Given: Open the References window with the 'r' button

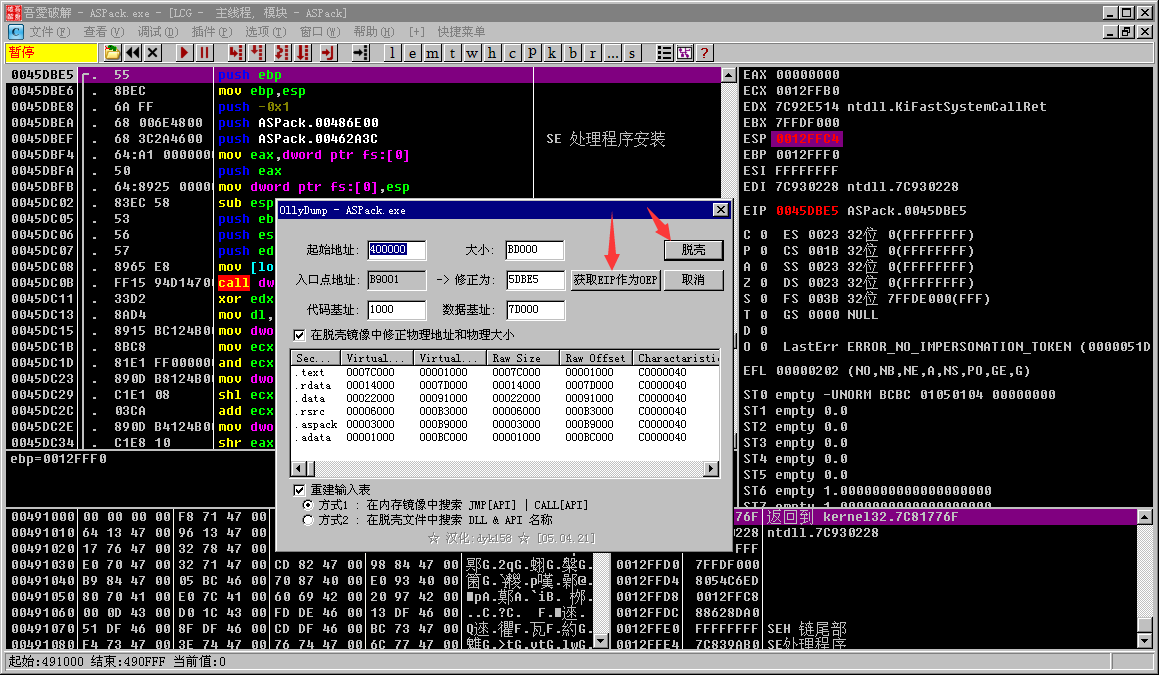Looking at the screenshot, I should pyautogui.click(x=592, y=52).
